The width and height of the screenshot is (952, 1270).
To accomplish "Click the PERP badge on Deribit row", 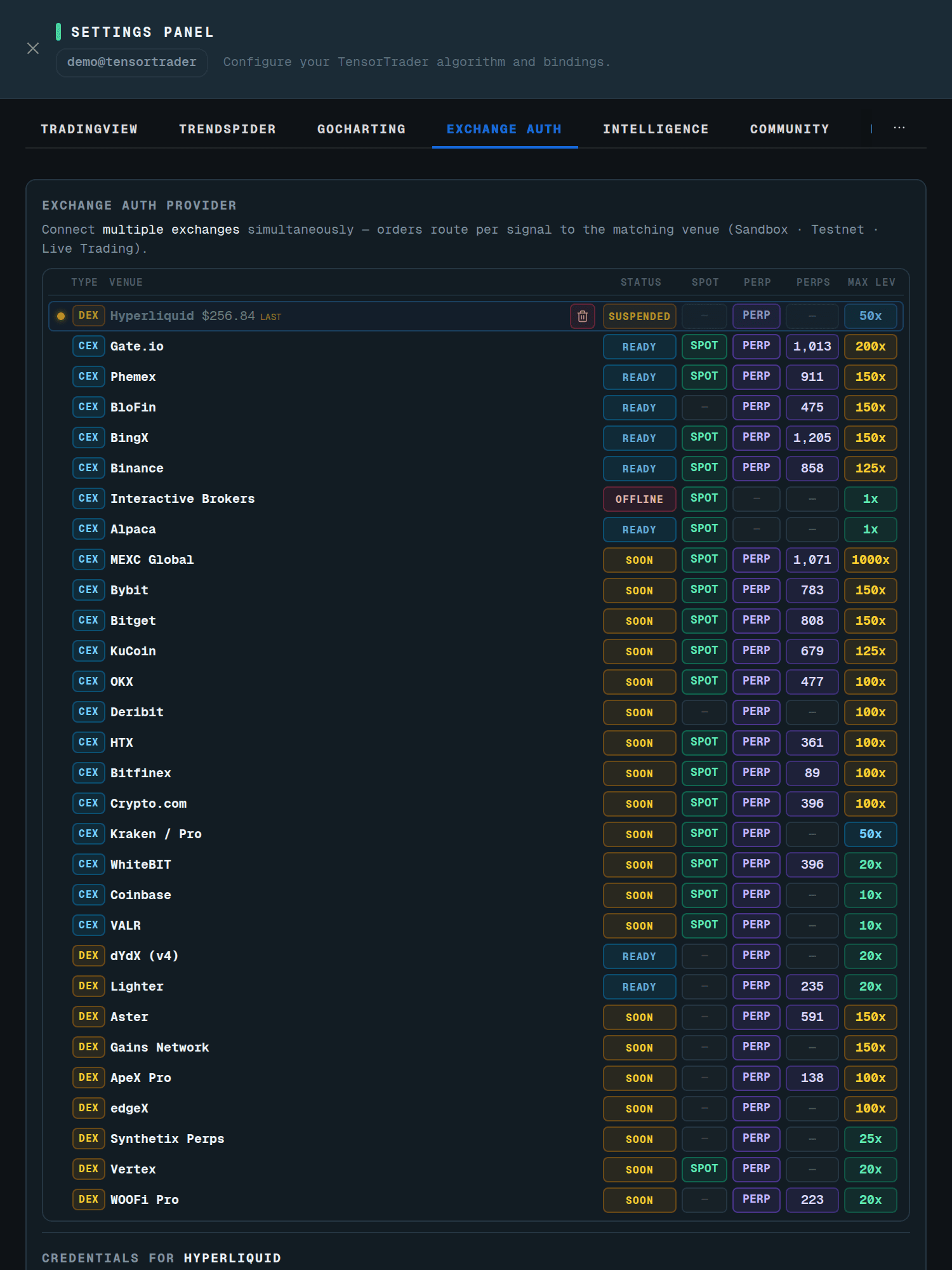I will [x=757, y=712].
